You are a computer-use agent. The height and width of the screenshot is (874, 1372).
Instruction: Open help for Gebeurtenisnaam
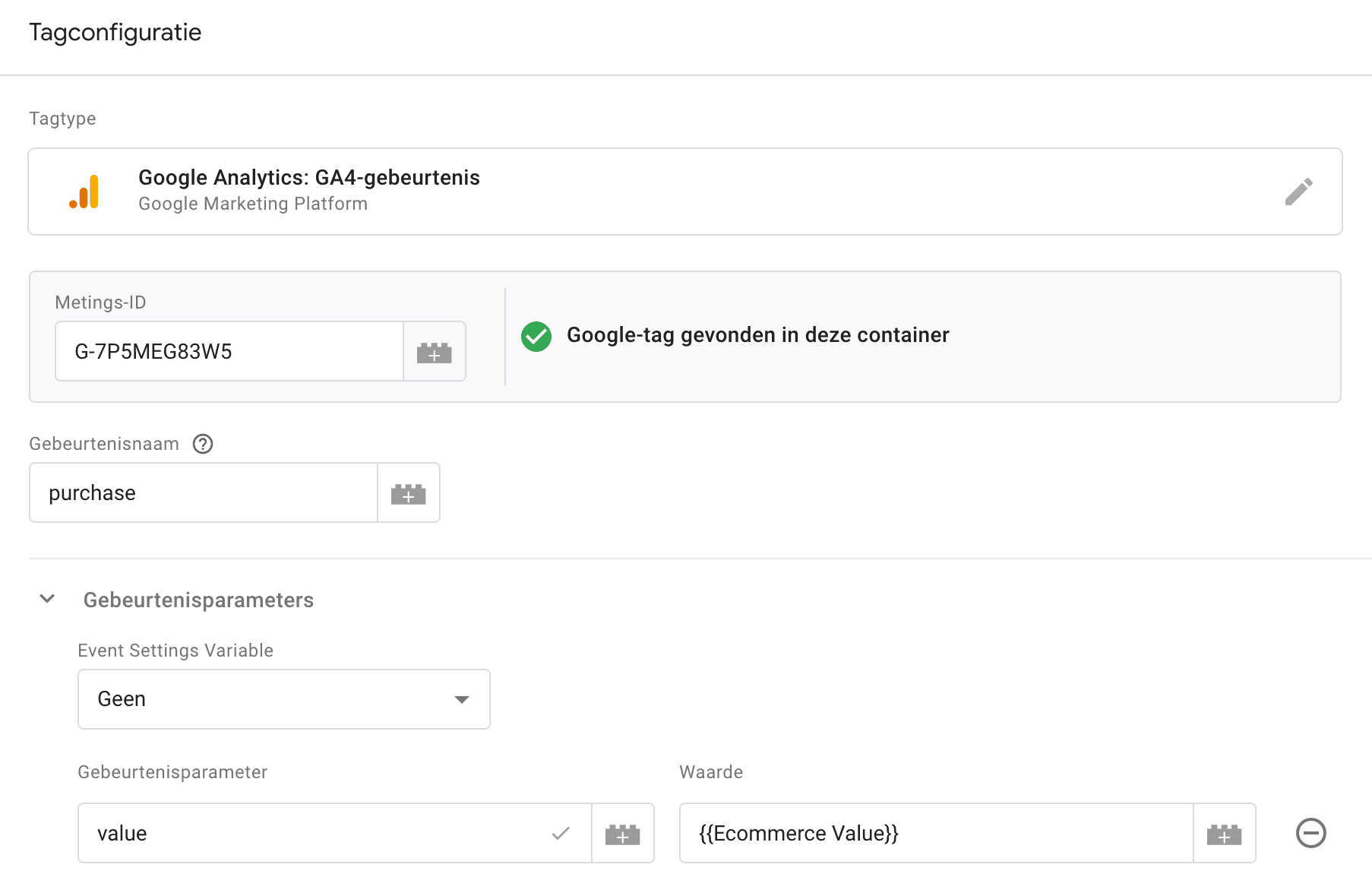pyautogui.click(x=203, y=444)
